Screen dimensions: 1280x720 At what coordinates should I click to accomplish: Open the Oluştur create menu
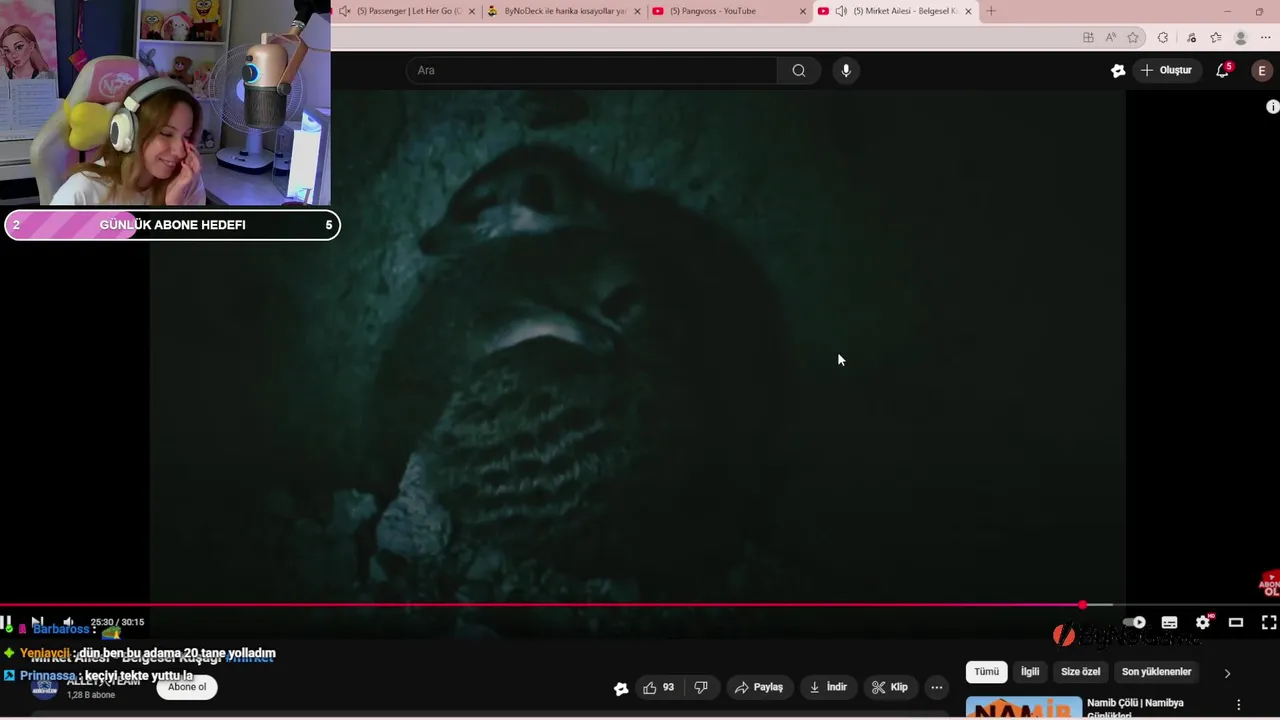[x=1166, y=70]
